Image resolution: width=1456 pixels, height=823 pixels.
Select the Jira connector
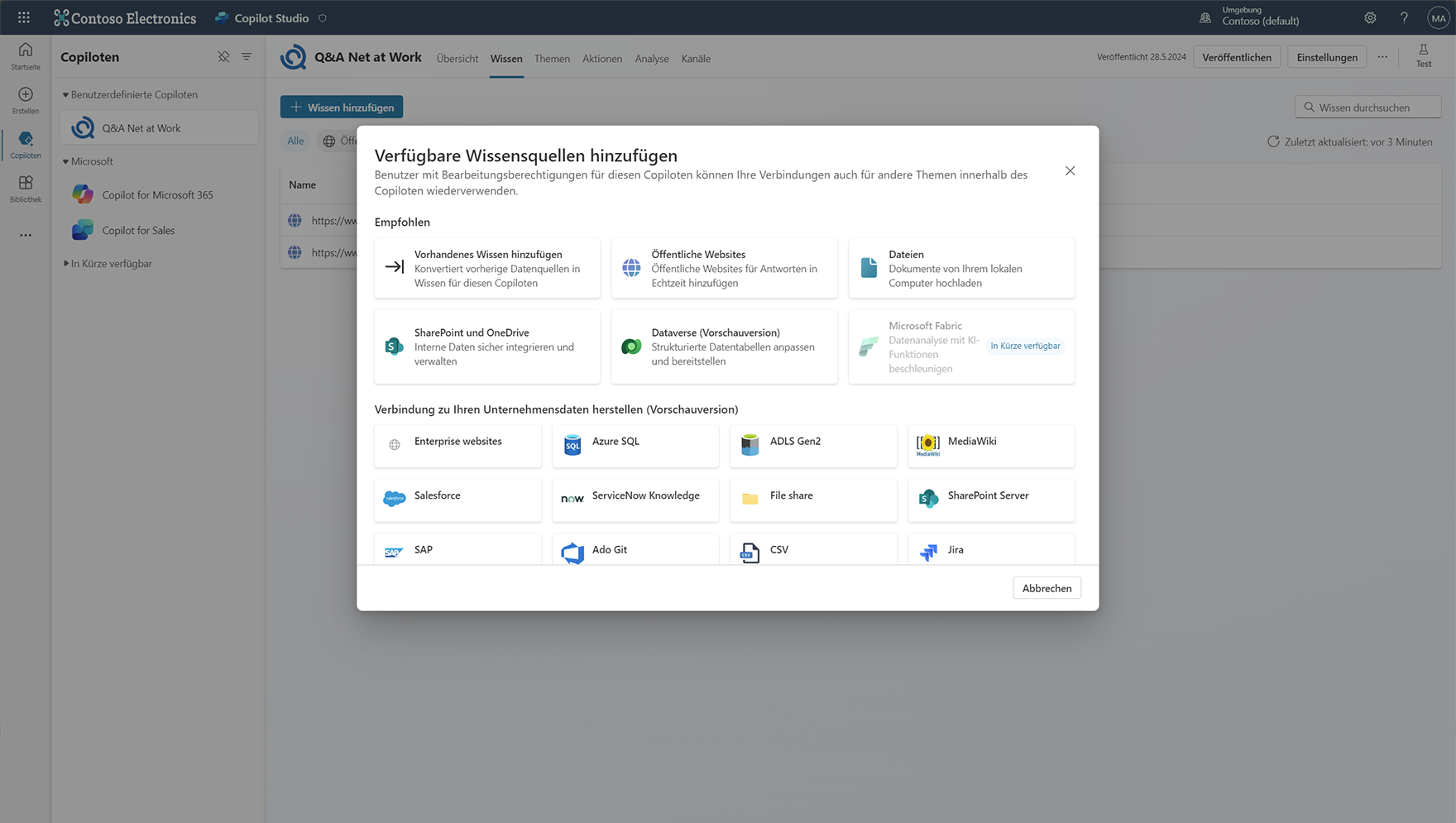point(991,549)
